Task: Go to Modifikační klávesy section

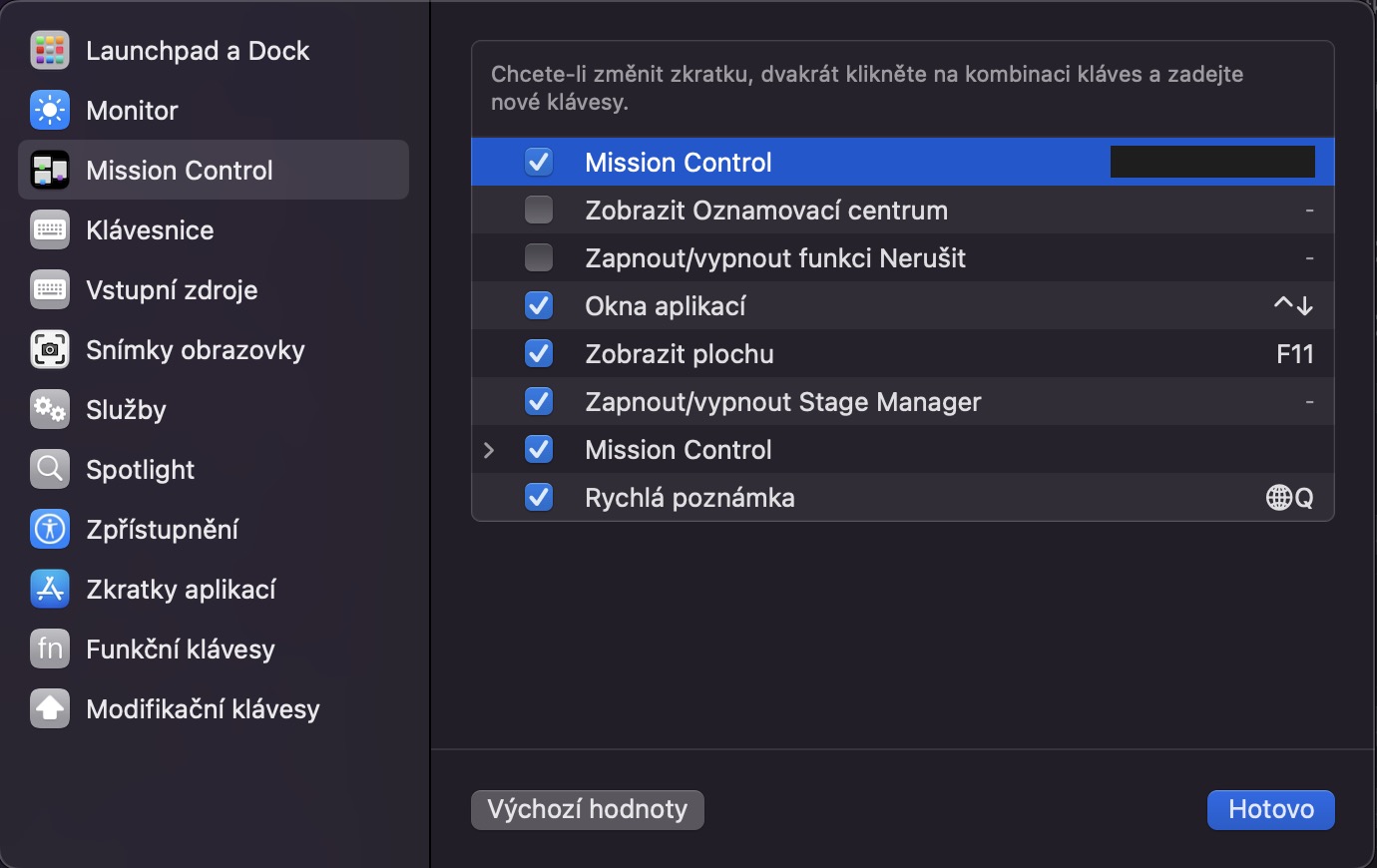Action: click(203, 709)
